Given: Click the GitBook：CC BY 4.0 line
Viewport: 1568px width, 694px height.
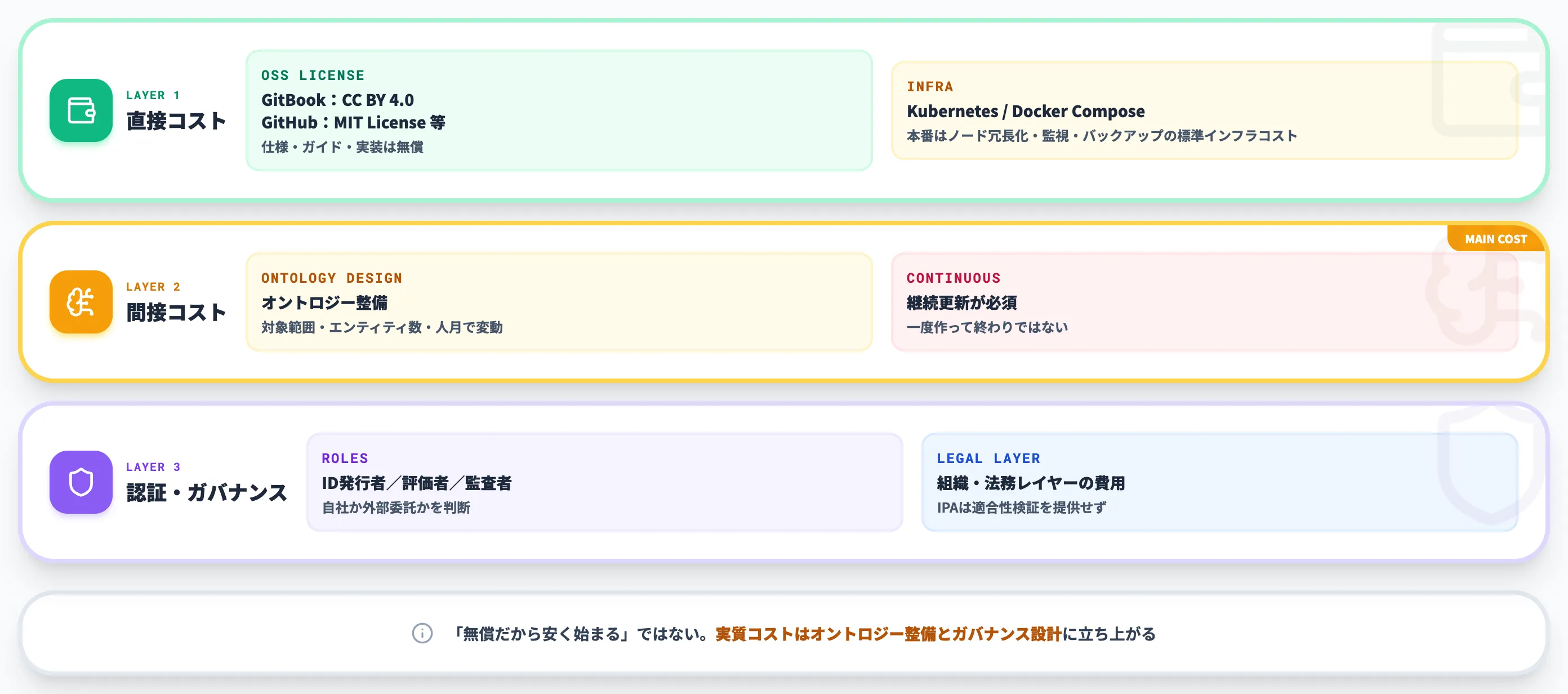Looking at the screenshot, I should [x=337, y=100].
